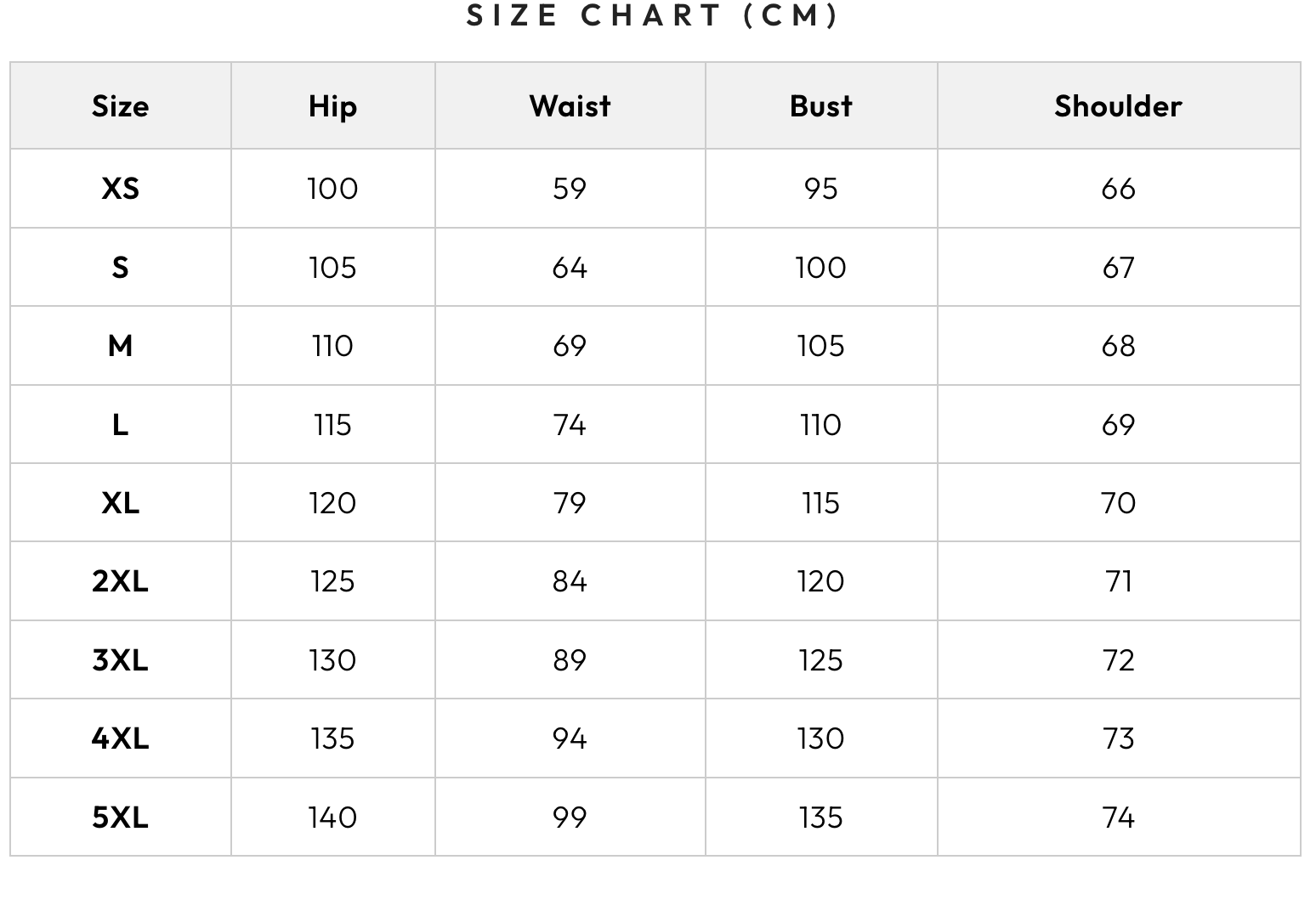The image size is (1316, 911).
Task: Click the Shoulder column header
Action: coord(1118,106)
